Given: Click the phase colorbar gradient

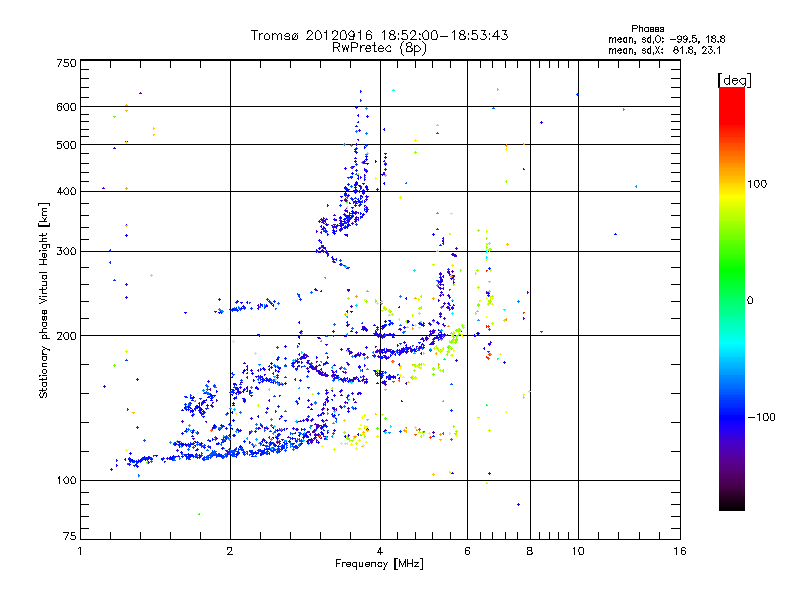Looking at the screenshot, I should point(732,298).
